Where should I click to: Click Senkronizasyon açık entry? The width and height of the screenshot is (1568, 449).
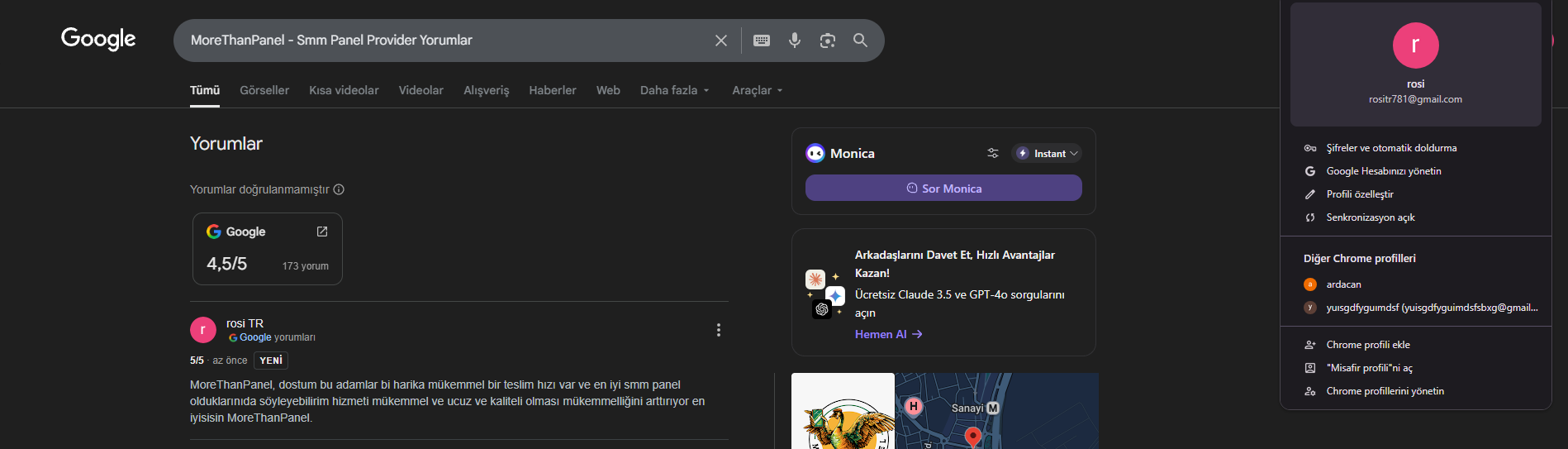coord(1416,217)
